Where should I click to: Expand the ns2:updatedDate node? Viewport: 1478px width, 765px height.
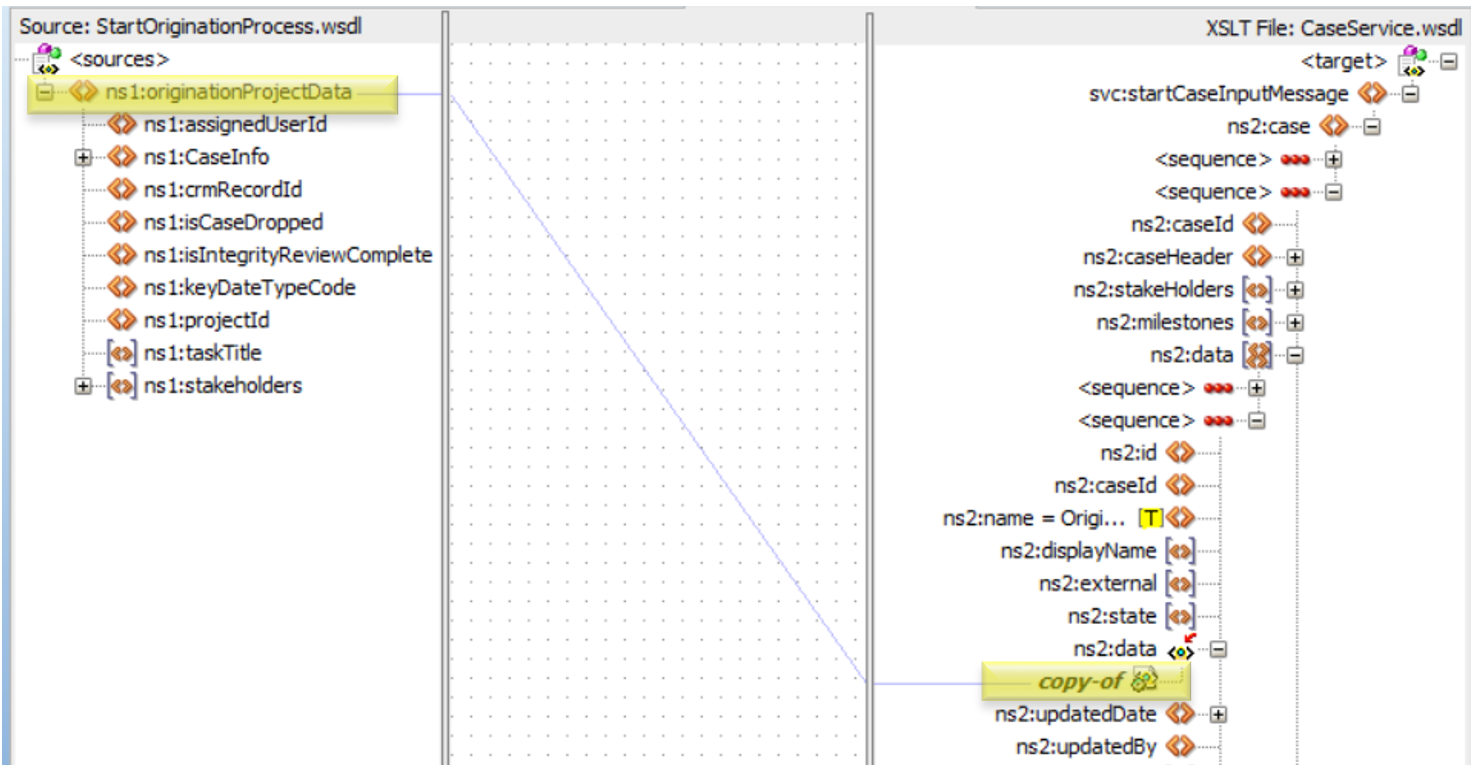[1219, 714]
